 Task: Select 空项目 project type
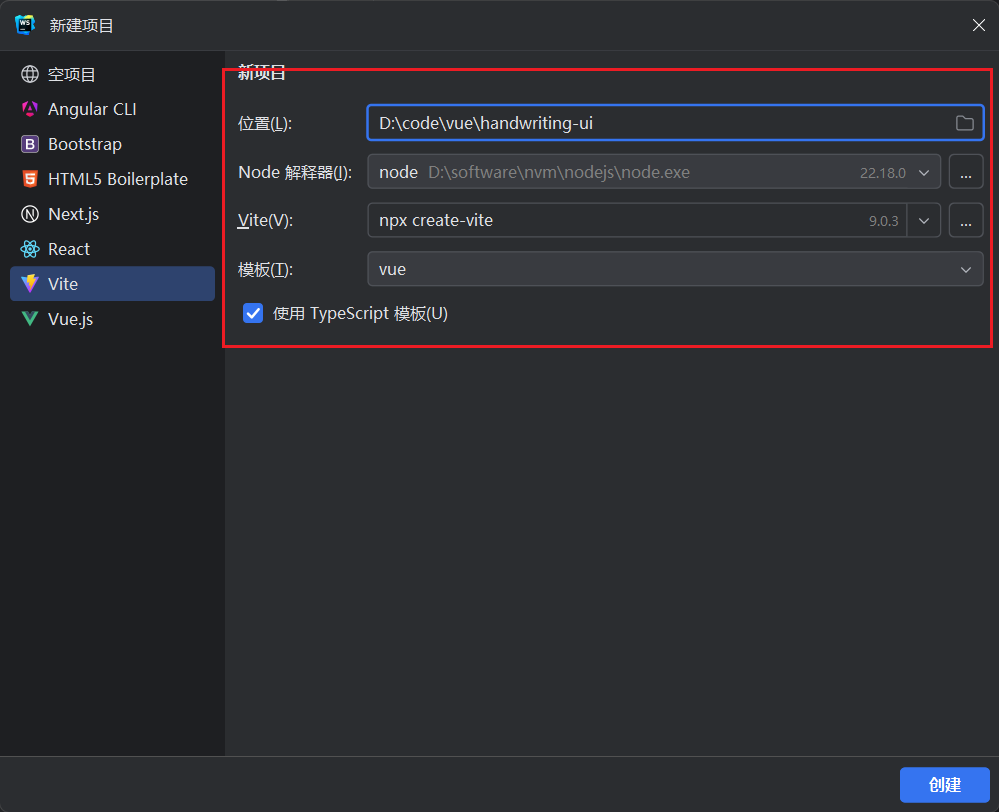(x=112, y=75)
